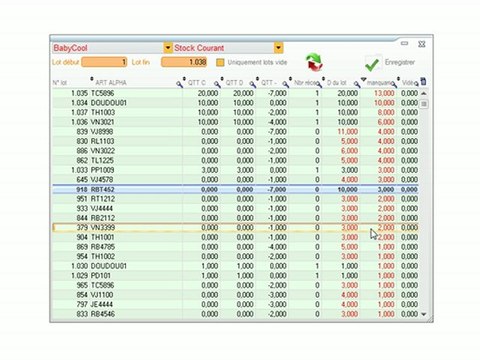Click the D du lot column header
The width and height of the screenshot is (480, 360).
336,83
